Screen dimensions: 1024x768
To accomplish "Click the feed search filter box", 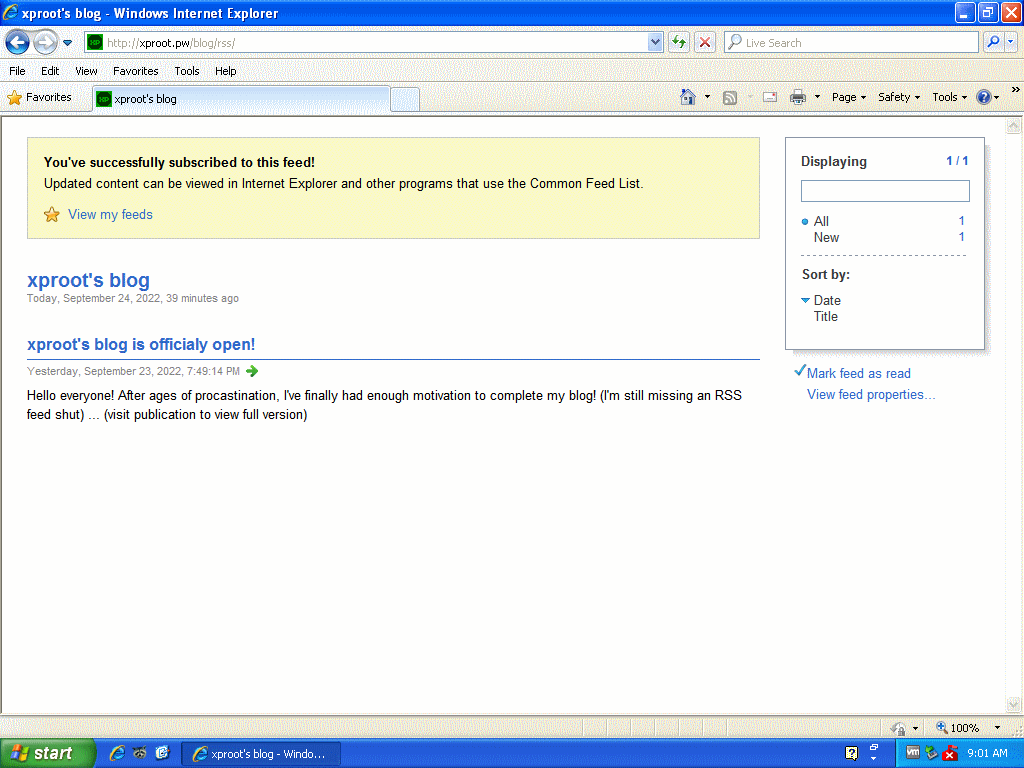I will 884,190.
